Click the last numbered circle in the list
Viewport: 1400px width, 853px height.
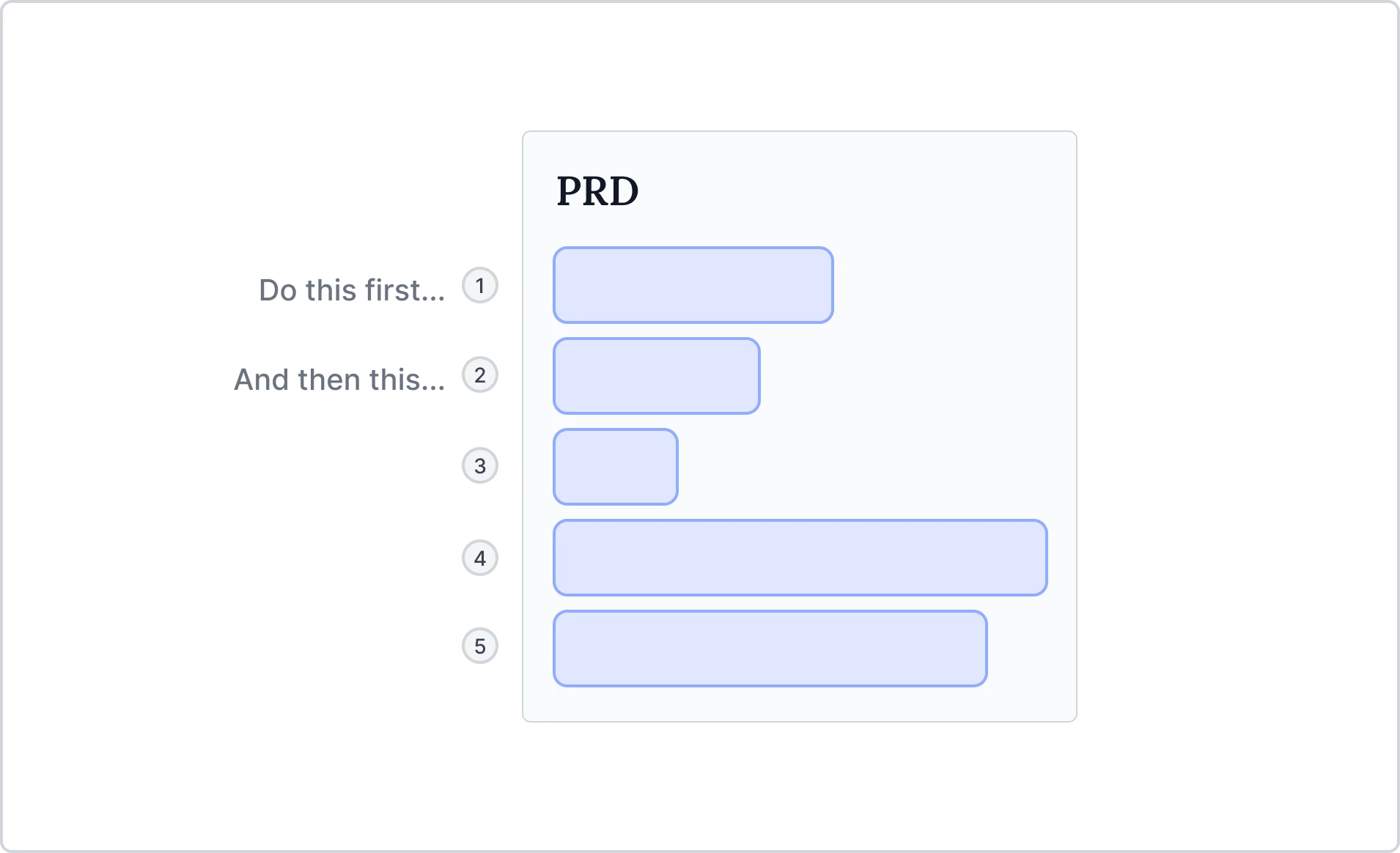click(480, 646)
